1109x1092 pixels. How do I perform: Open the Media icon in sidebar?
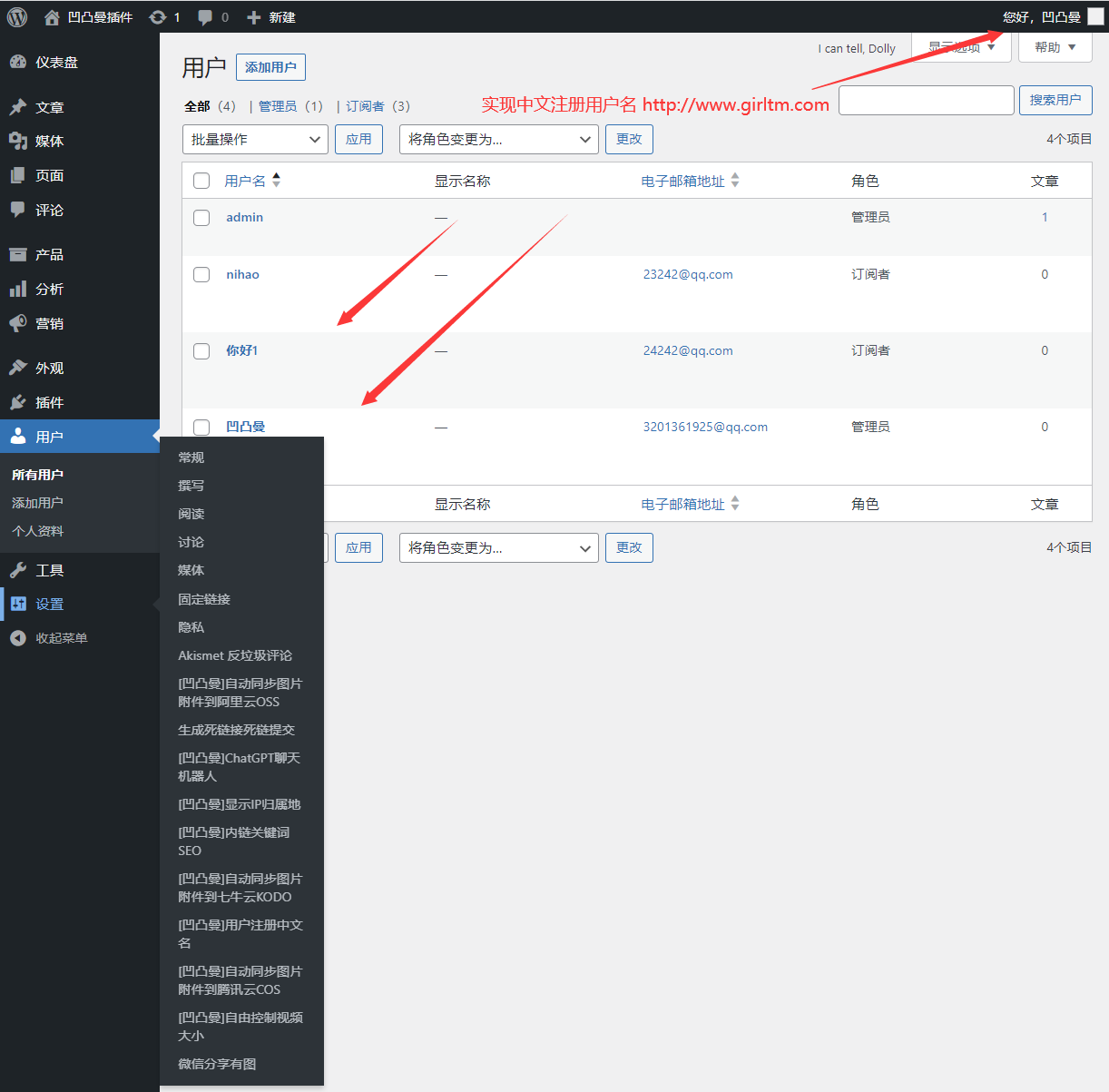pyautogui.click(x=18, y=141)
